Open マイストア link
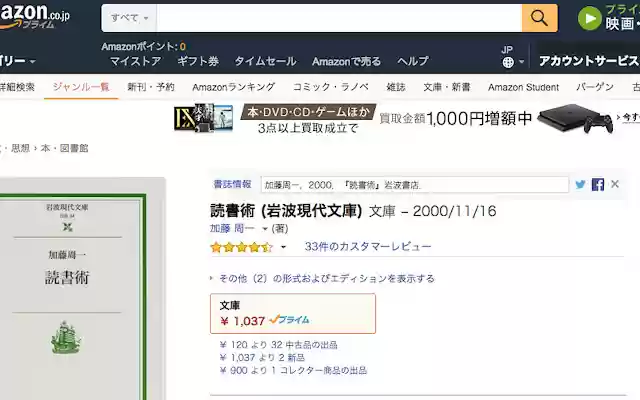 pos(136,61)
